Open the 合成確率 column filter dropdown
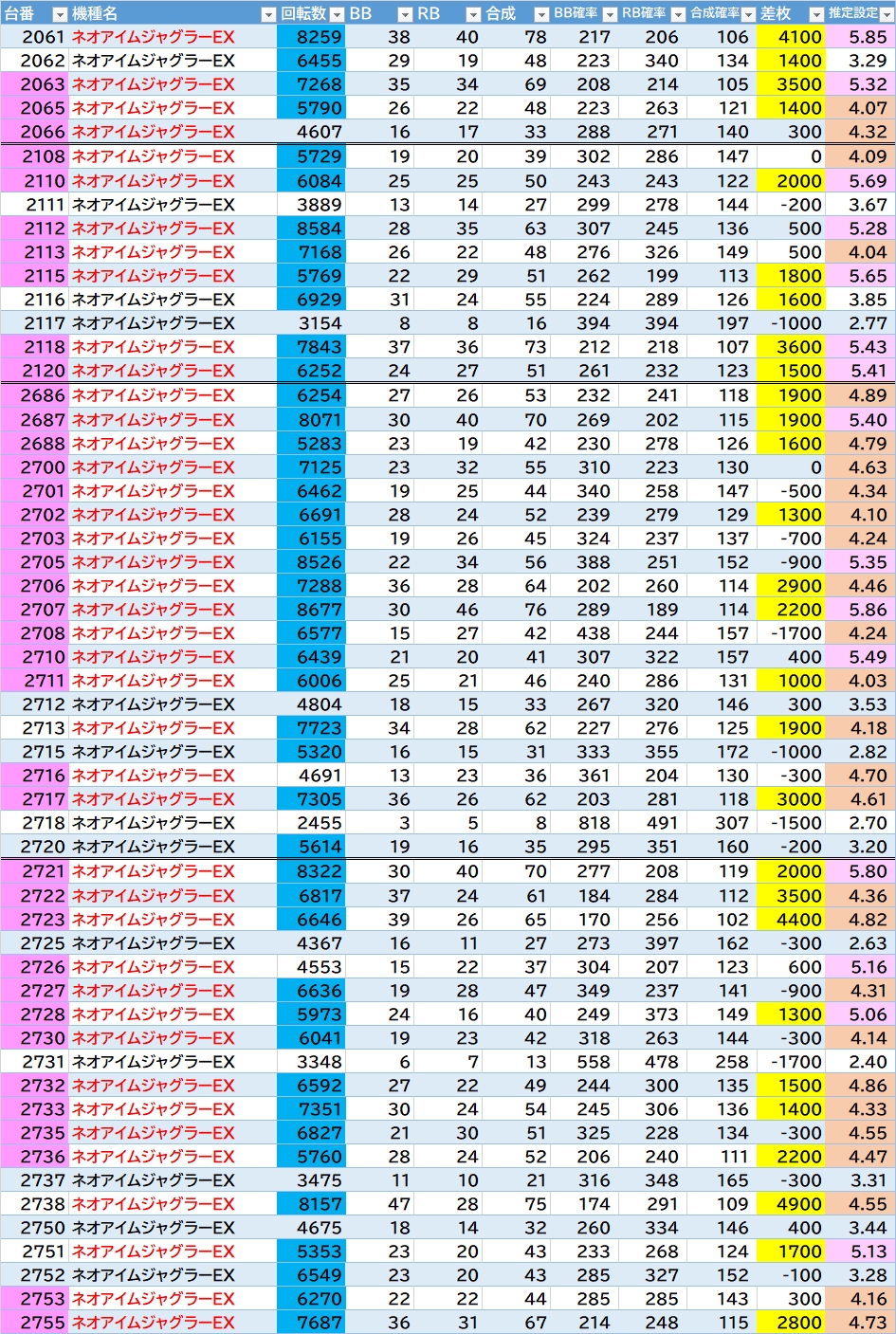 point(748,14)
